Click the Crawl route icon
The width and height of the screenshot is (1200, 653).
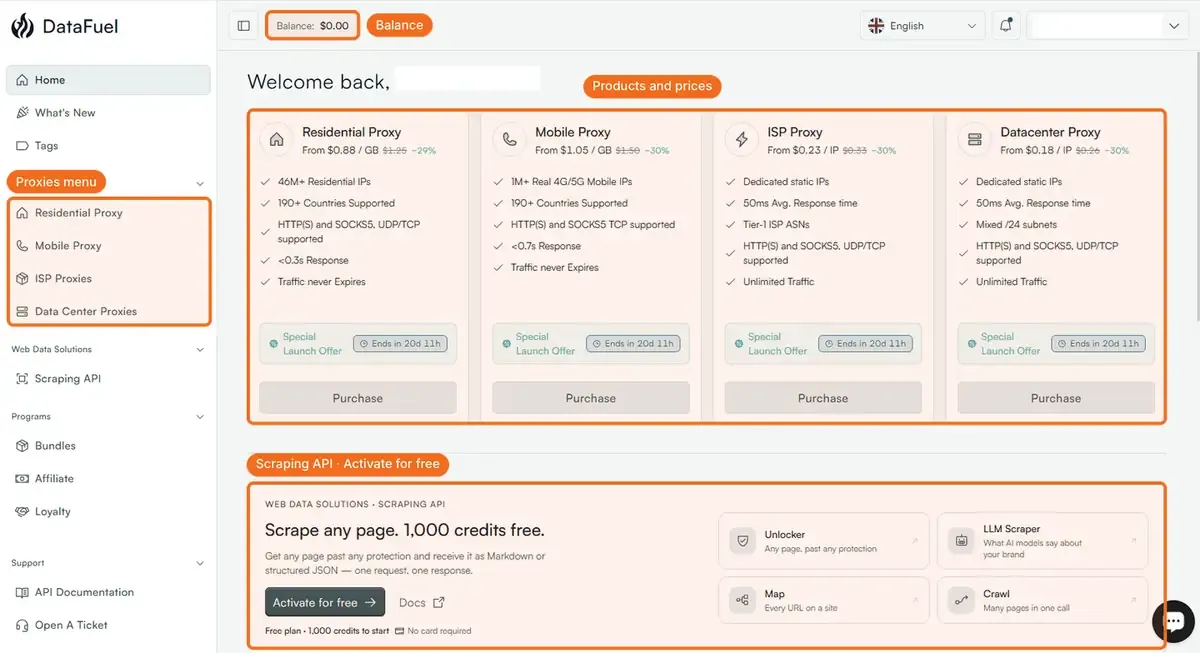pos(961,600)
